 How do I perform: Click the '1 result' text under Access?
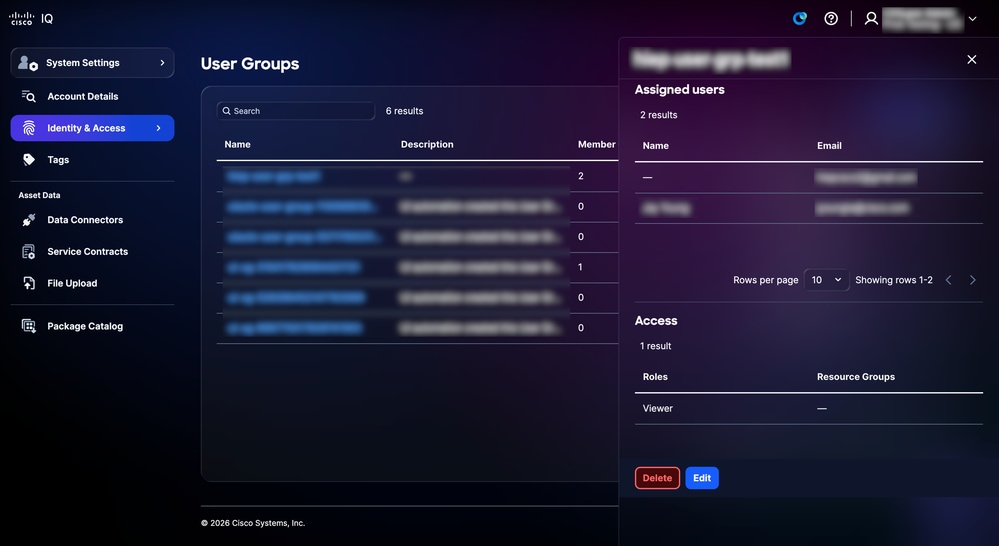pos(656,346)
